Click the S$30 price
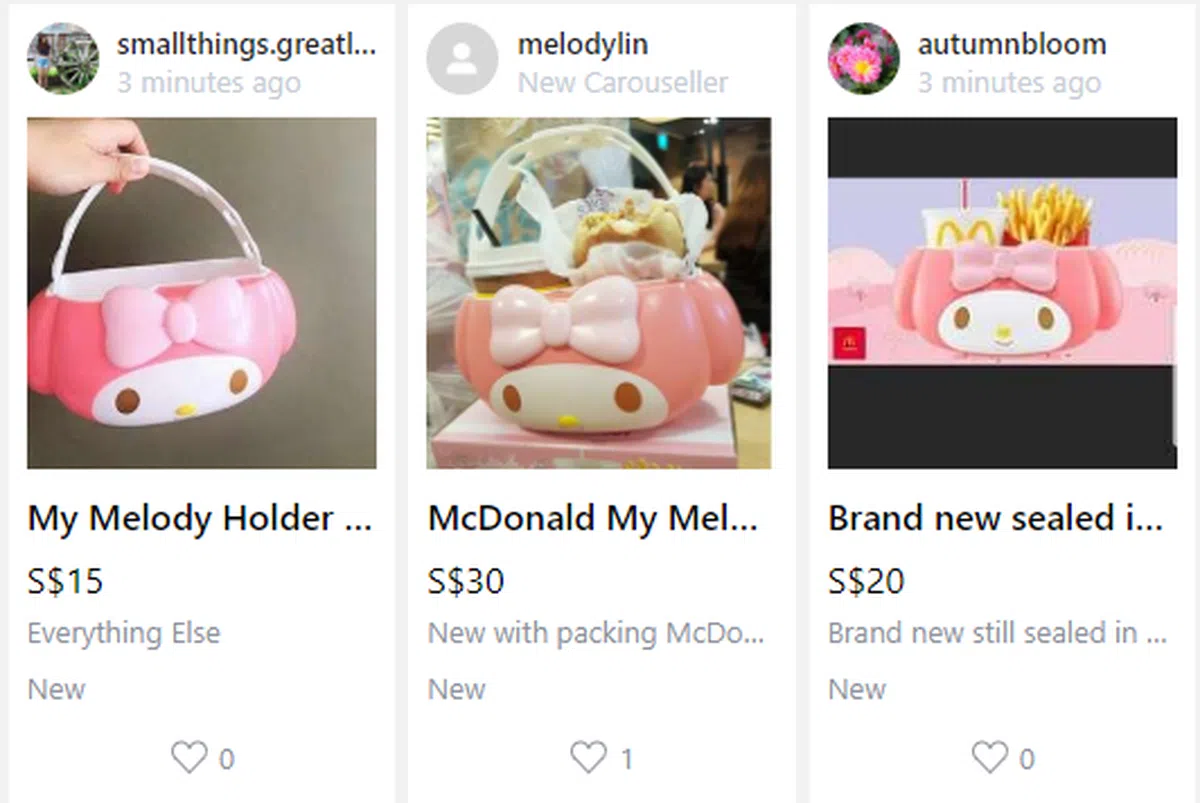 point(466,581)
